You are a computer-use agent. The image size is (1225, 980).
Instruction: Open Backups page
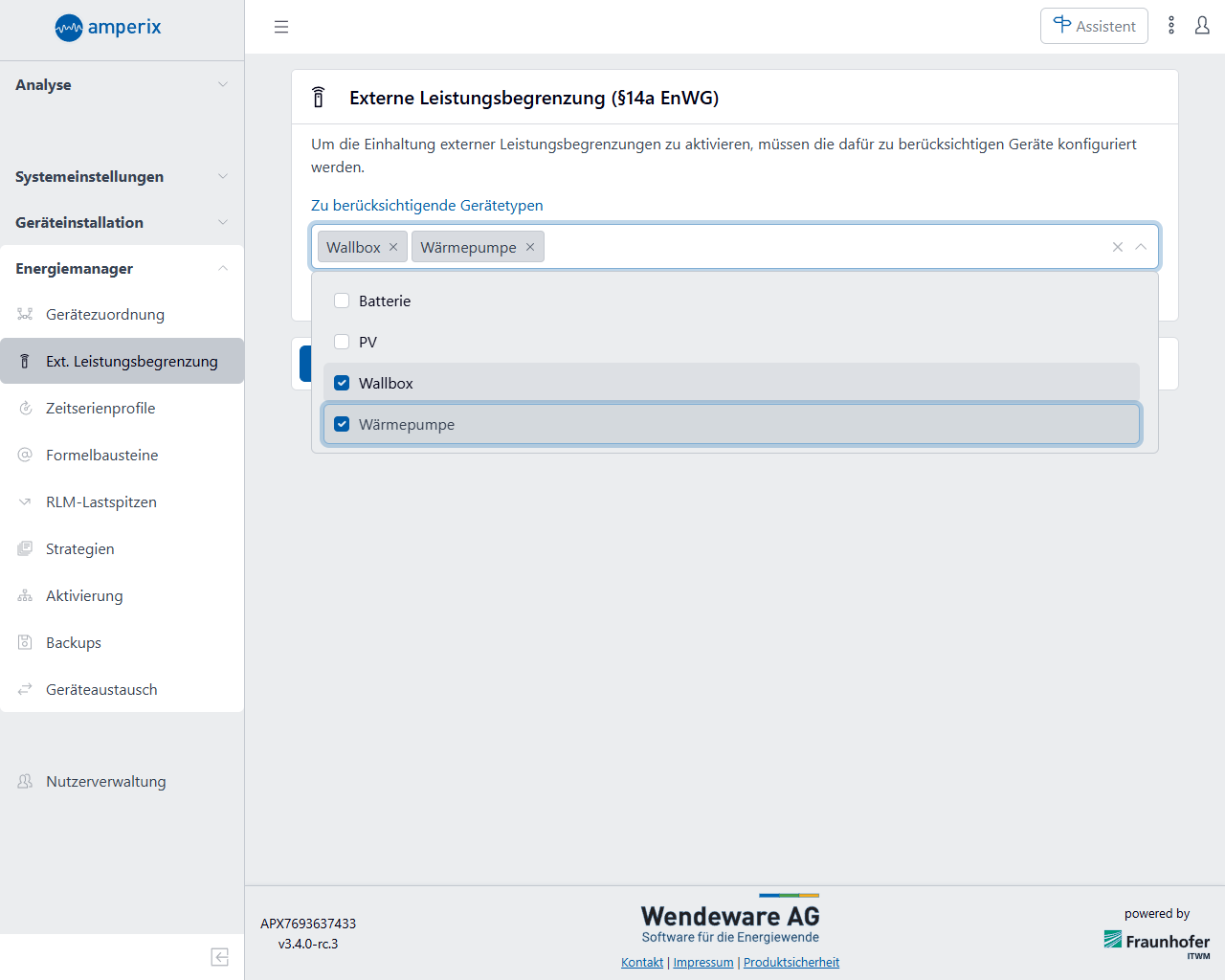point(122,642)
